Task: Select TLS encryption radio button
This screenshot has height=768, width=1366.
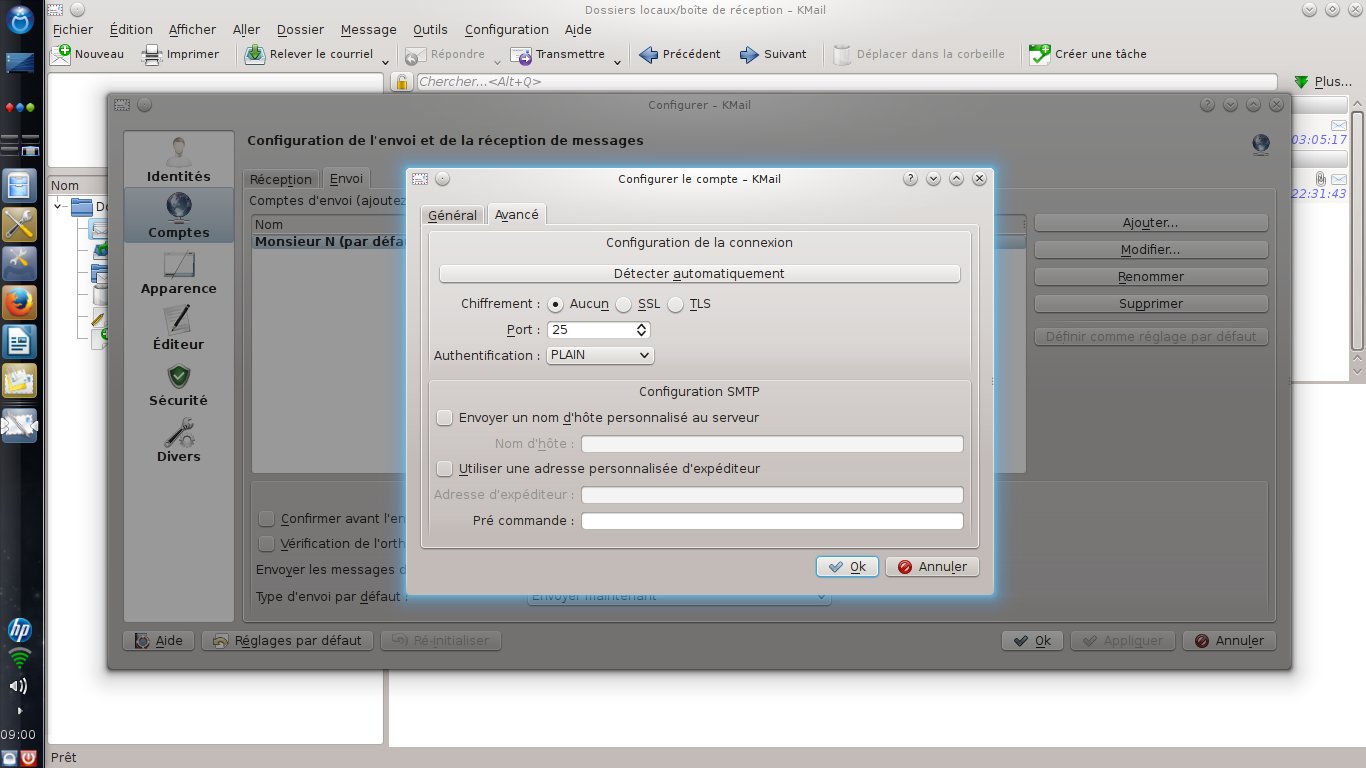Action: tap(676, 304)
